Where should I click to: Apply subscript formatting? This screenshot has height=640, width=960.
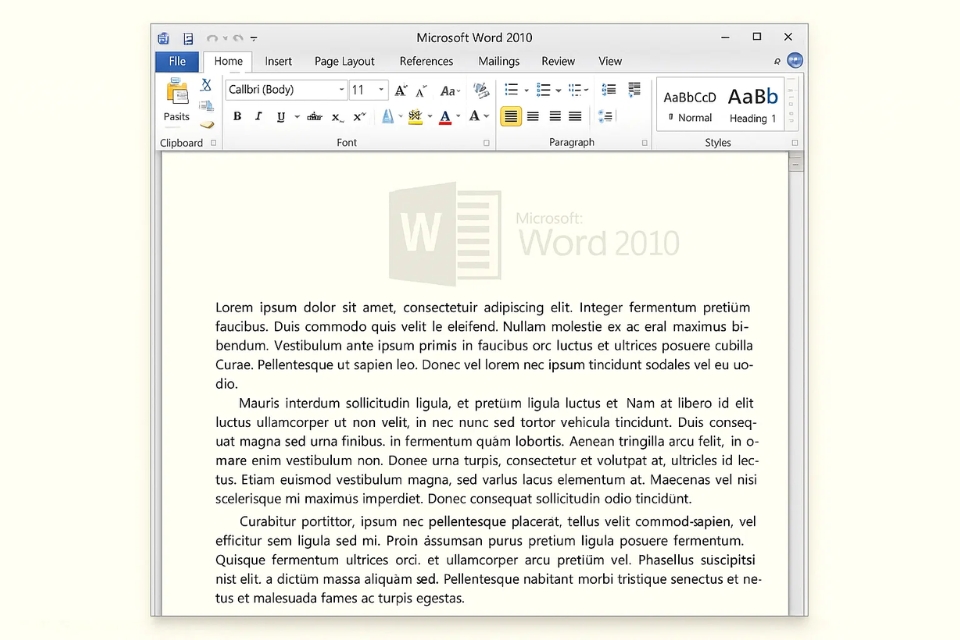(x=335, y=116)
